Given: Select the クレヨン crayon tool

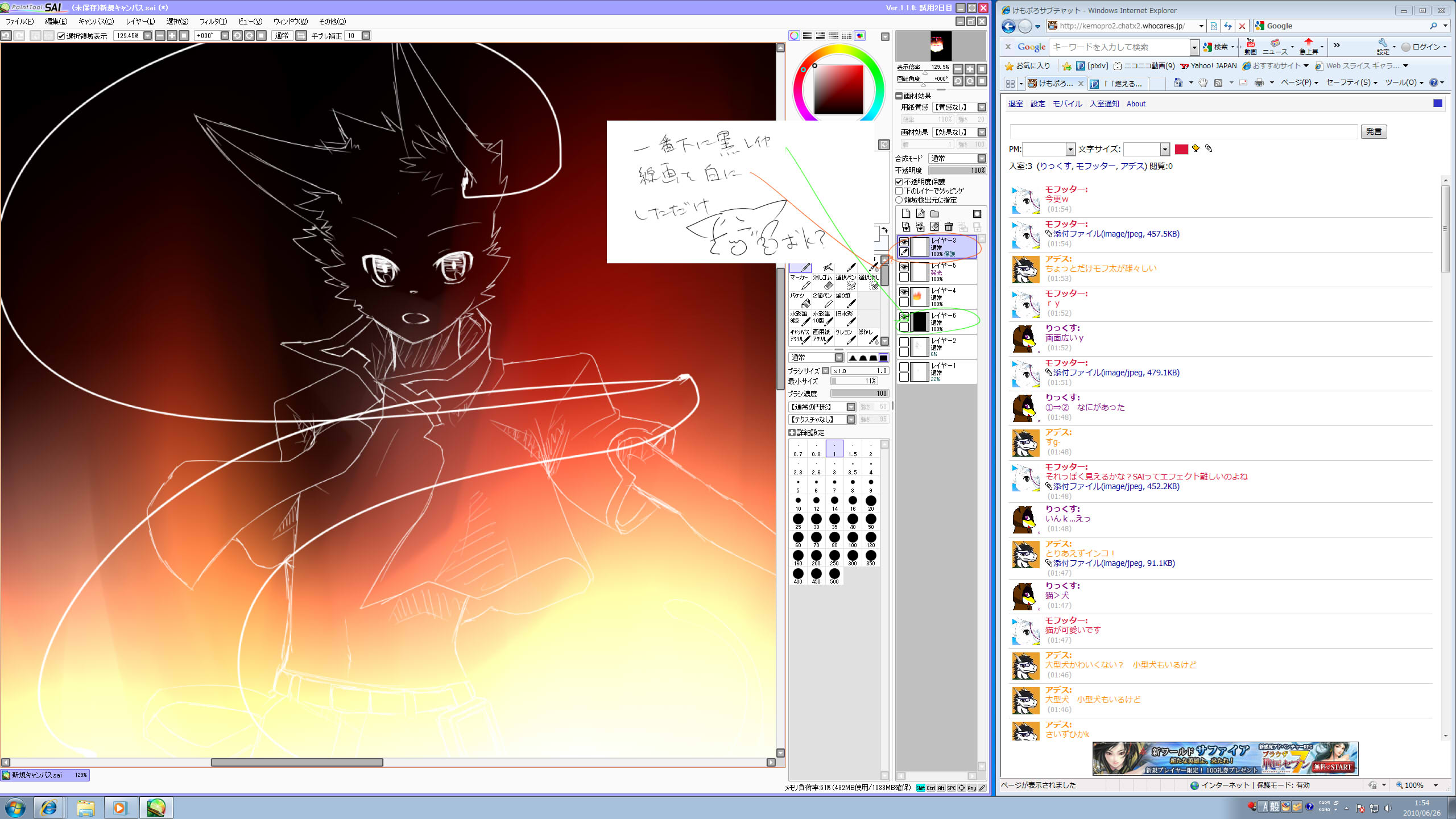Looking at the screenshot, I should pos(846,336).
